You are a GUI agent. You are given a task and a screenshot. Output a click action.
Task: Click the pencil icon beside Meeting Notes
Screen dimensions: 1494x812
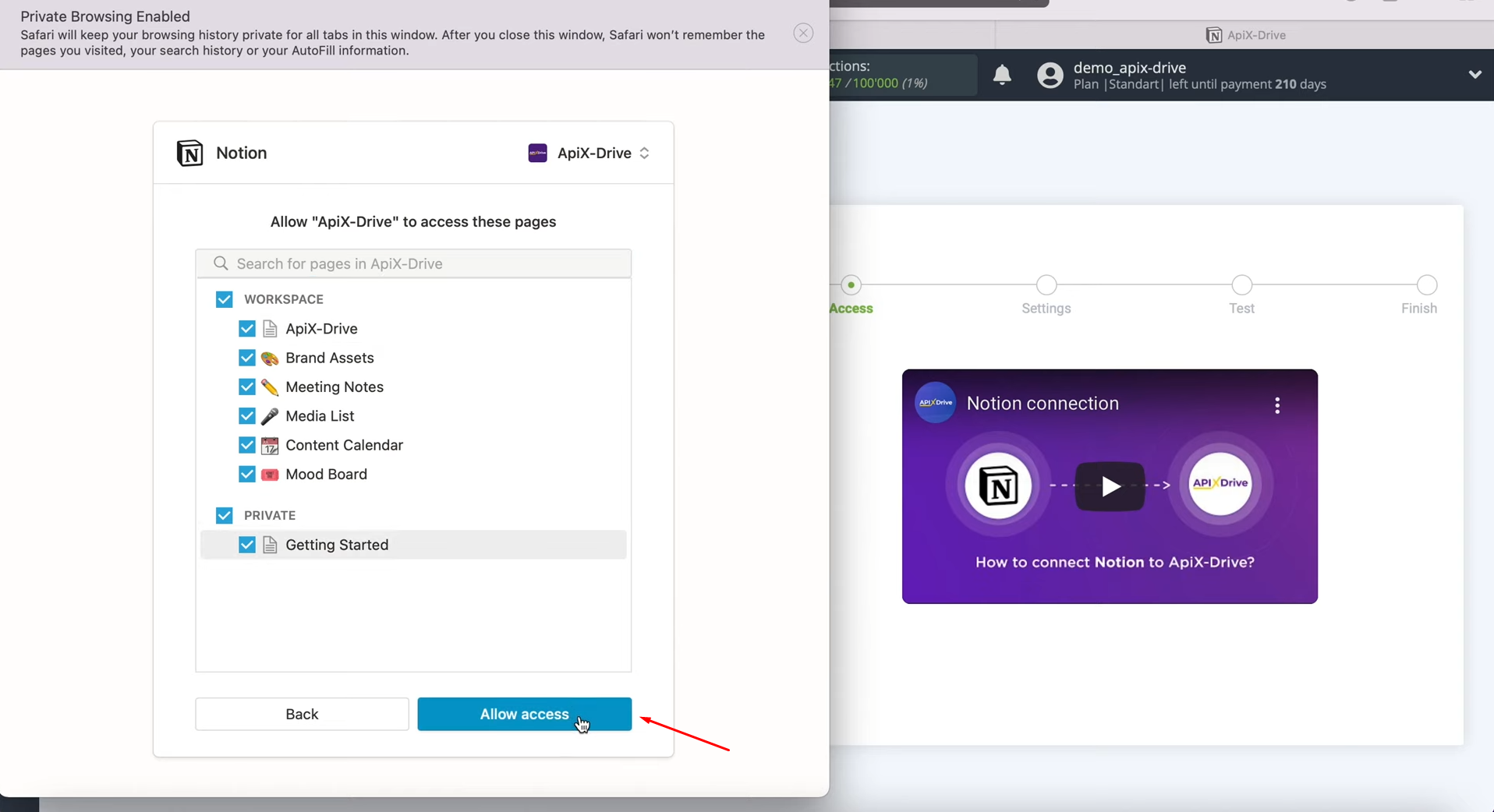(x=271, y=387)
